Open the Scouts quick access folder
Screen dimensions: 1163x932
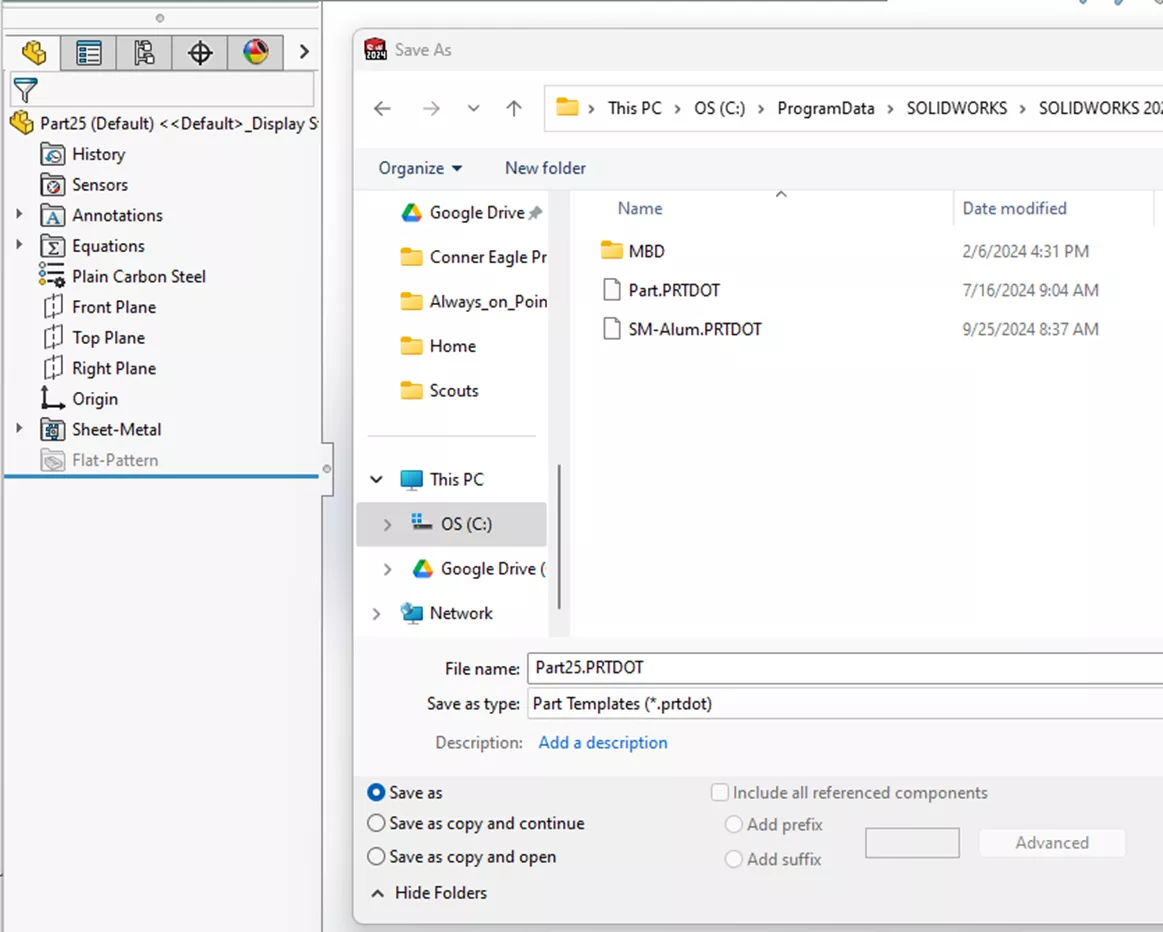[439, 391]
